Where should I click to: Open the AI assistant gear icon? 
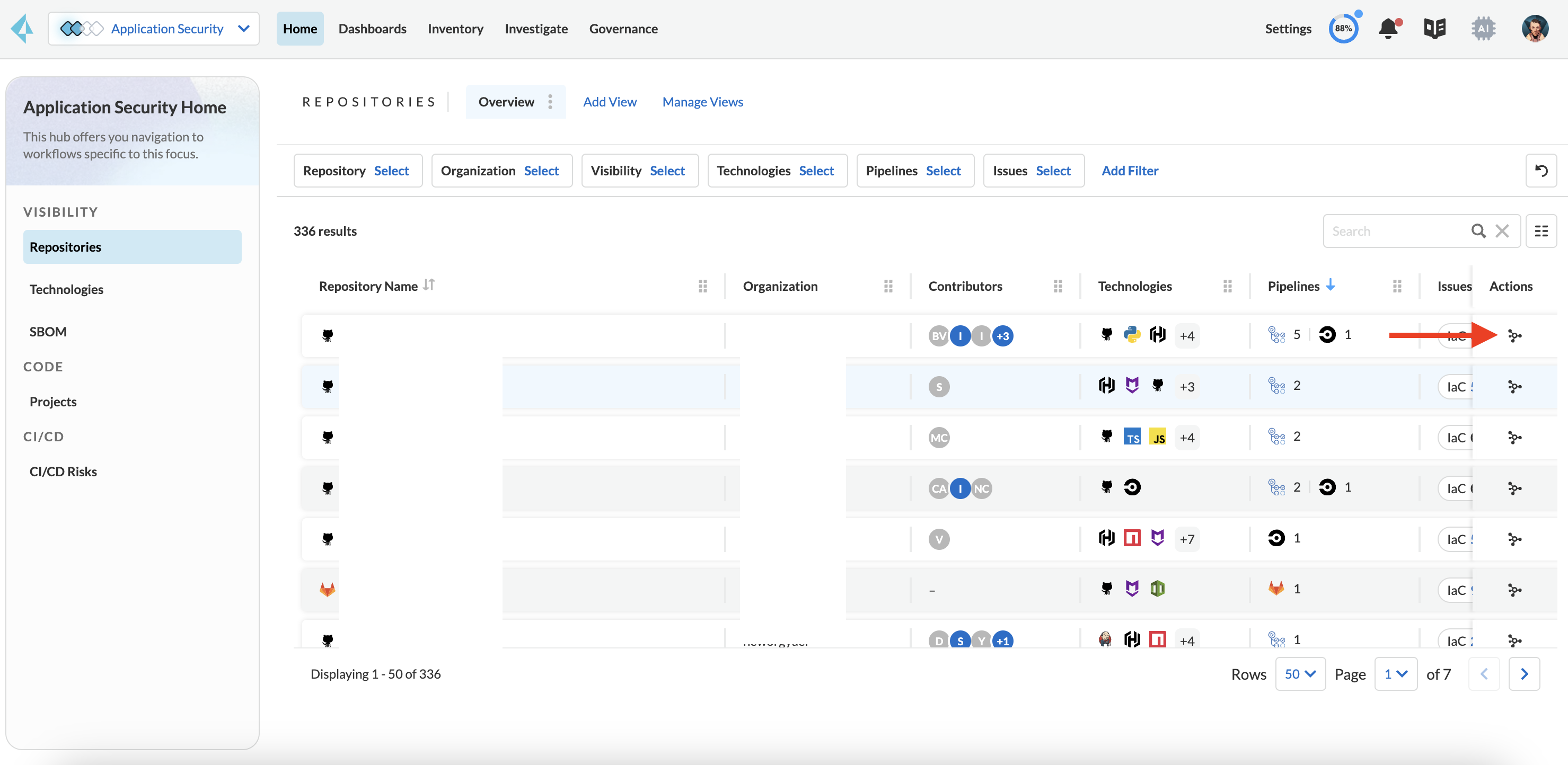[x=1483, y=29]
